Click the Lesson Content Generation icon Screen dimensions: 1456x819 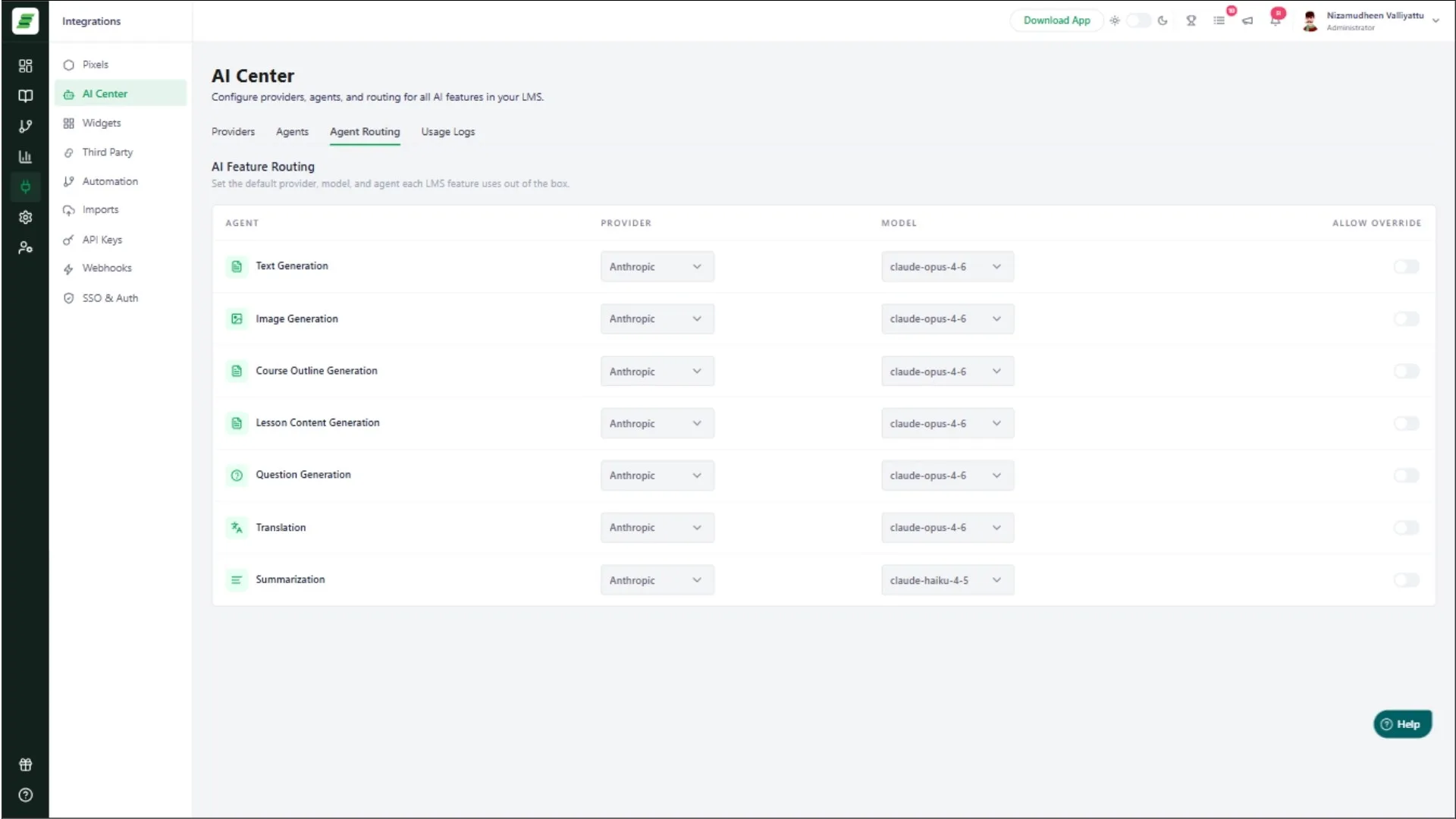(x=237, y=423)
